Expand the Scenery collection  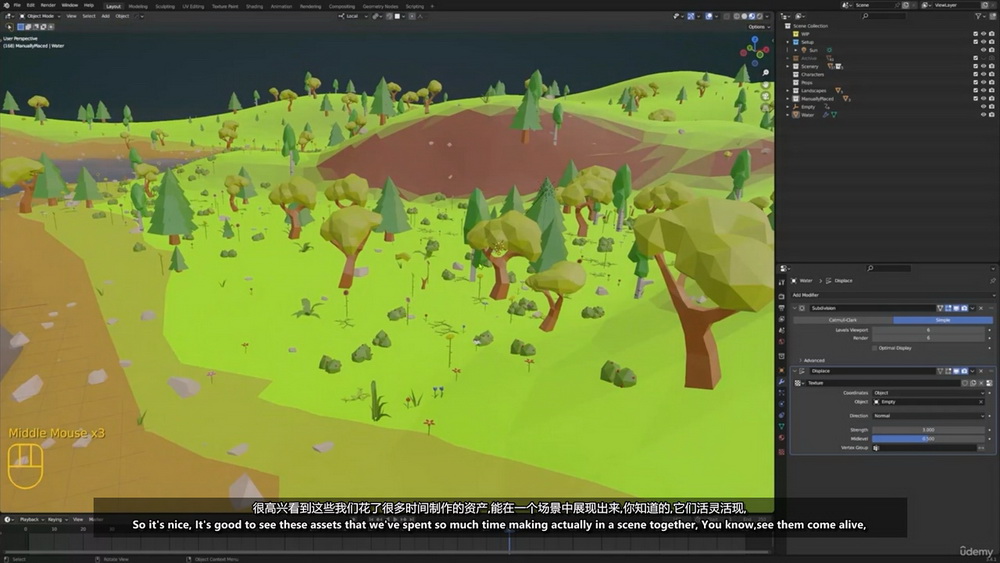(788, 66)
